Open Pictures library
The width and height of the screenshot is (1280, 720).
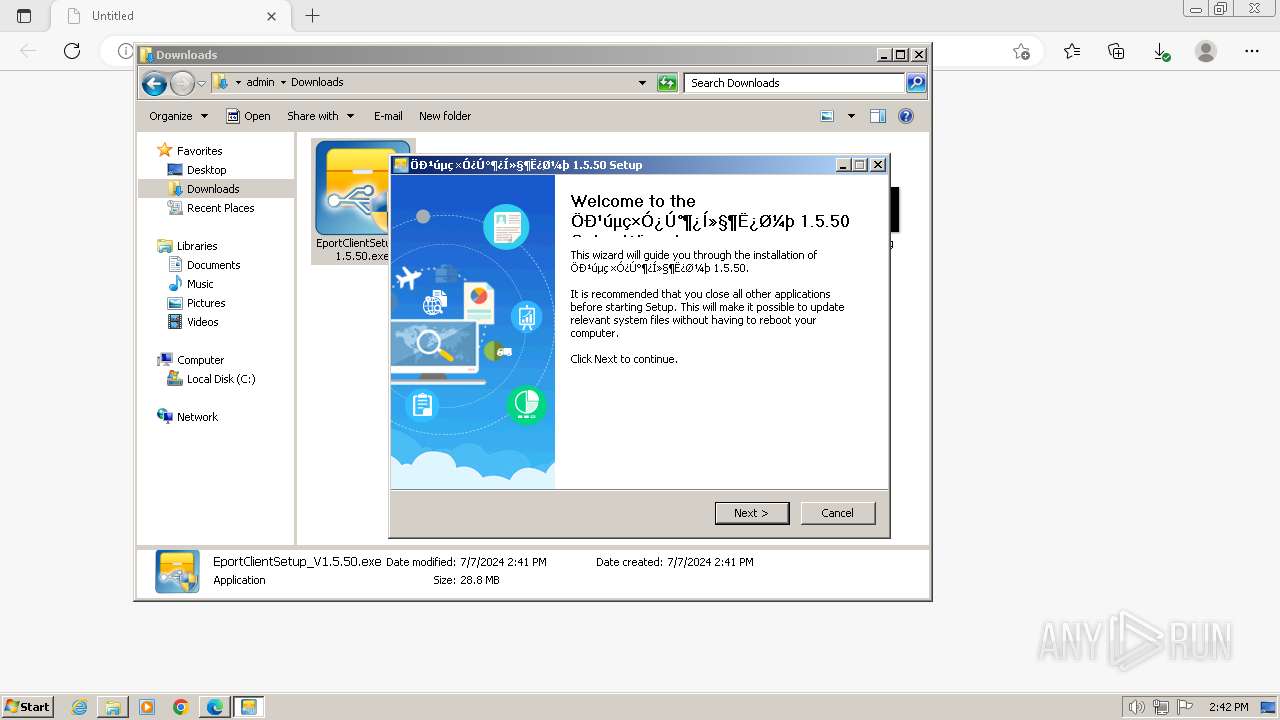(206, 303)
